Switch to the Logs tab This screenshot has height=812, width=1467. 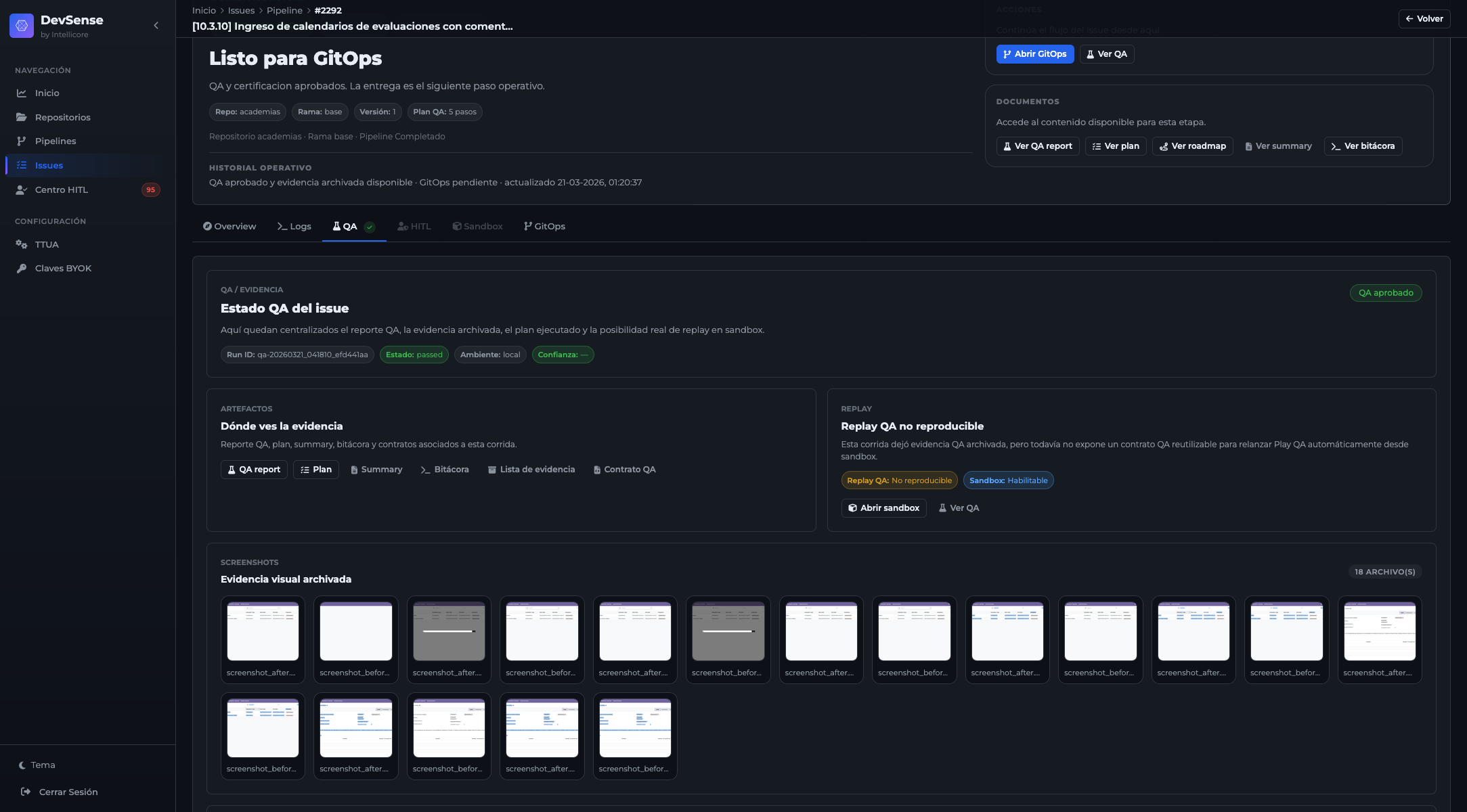pyautogui.click(x=294, y=227)
